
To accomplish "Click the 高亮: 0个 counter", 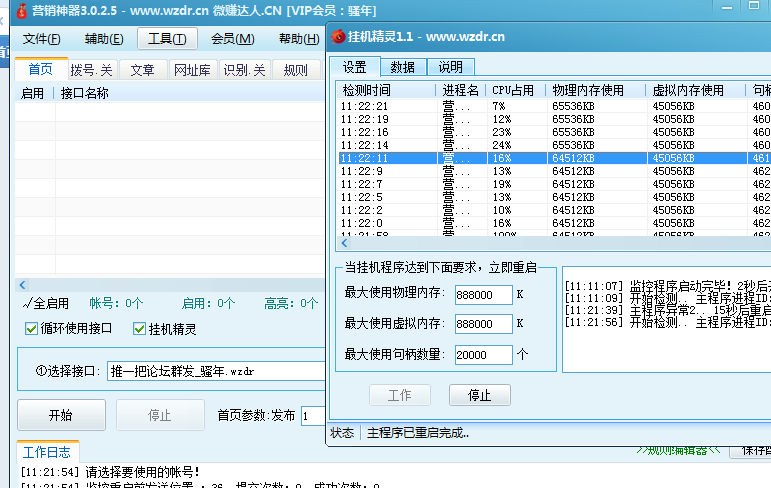I will 291,304.
